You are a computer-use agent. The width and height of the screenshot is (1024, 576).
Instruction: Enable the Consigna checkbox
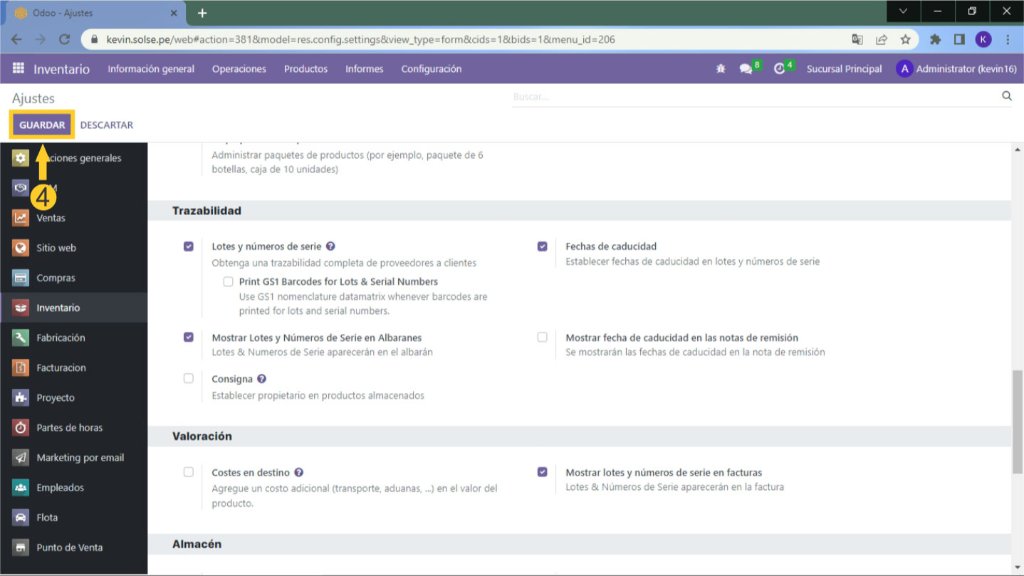(x=188, y=379)
